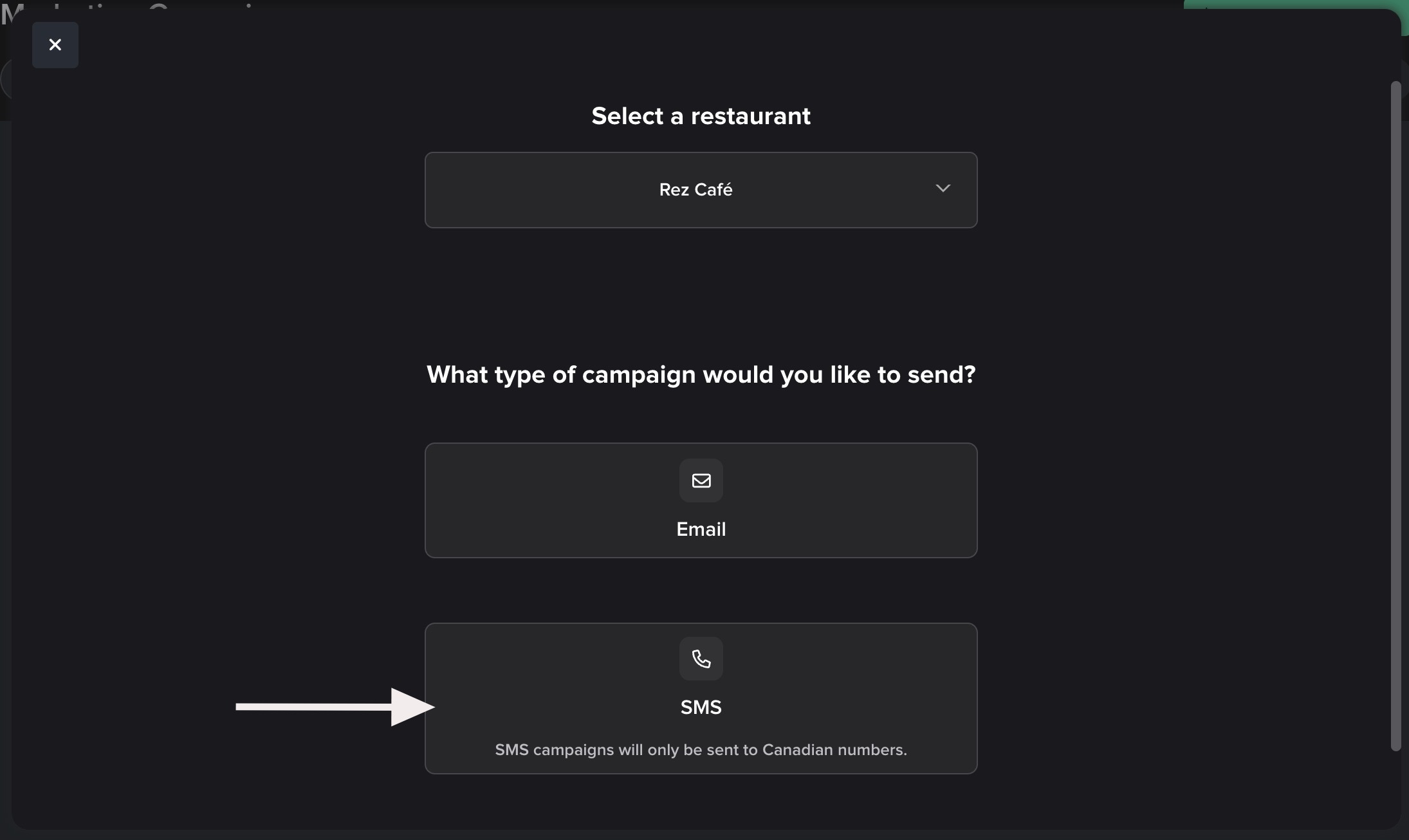Click the envelope icon for Email
This screenshot has width=1409, height=840.
[x=701, y=480]
